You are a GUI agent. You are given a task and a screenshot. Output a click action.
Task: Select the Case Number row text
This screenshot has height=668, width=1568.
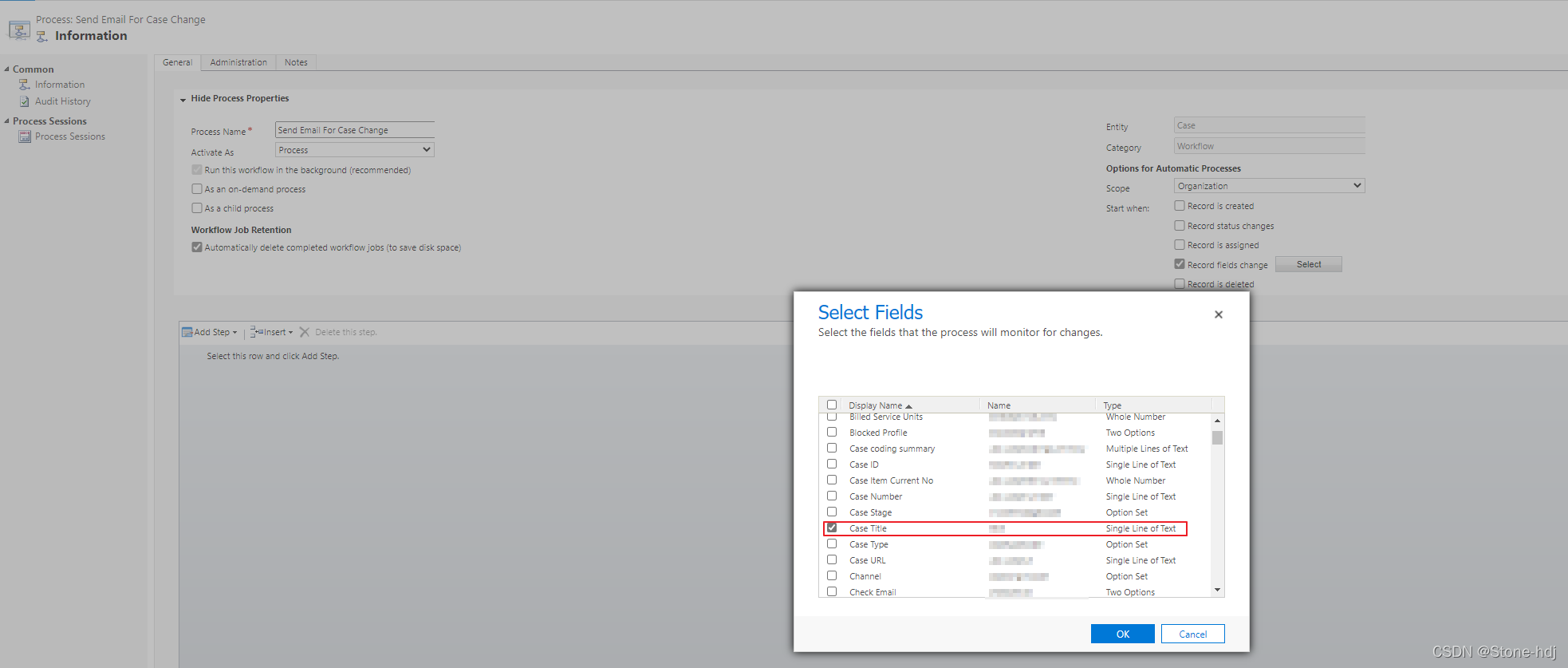[x=876, y=496]
